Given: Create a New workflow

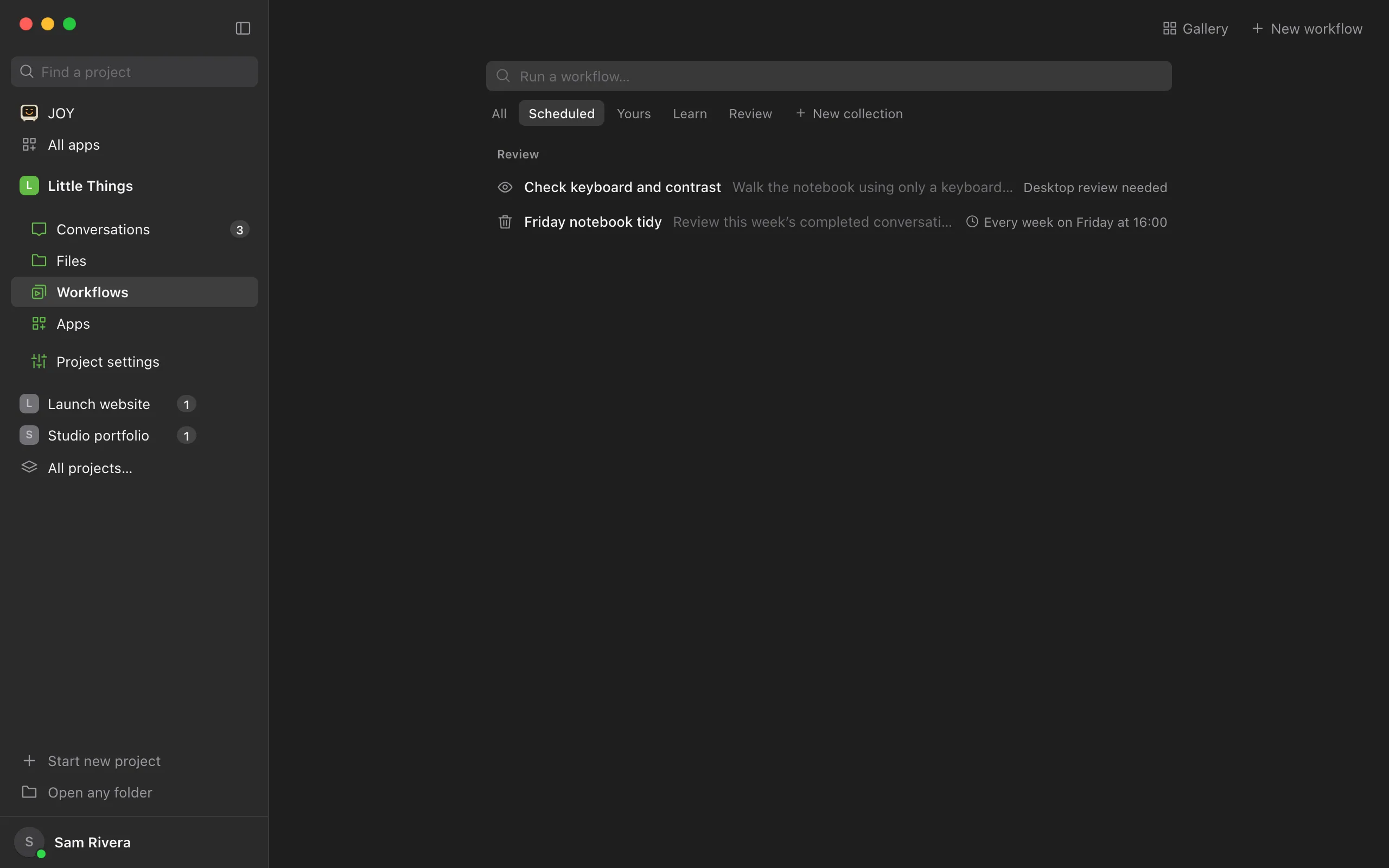Looking at the screenshot, I should [x=1307, y=28].
